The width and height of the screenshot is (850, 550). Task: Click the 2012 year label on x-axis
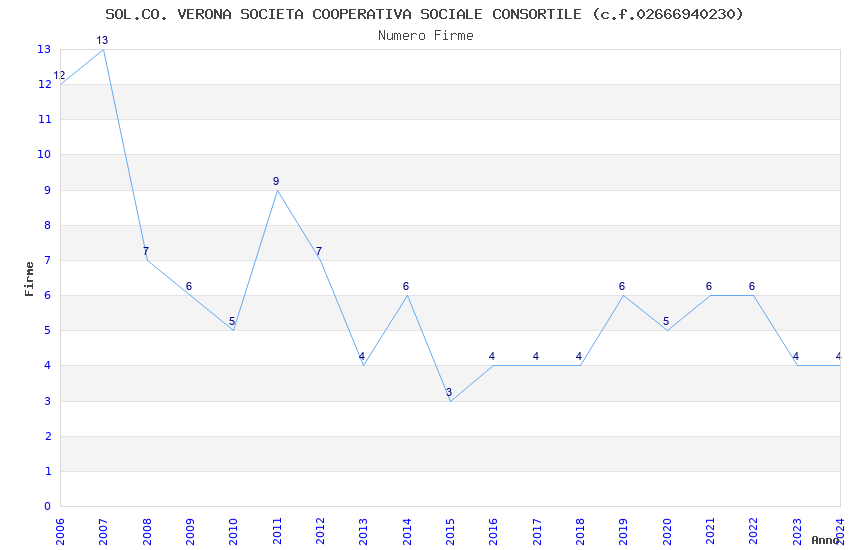(x=320, y=531)
